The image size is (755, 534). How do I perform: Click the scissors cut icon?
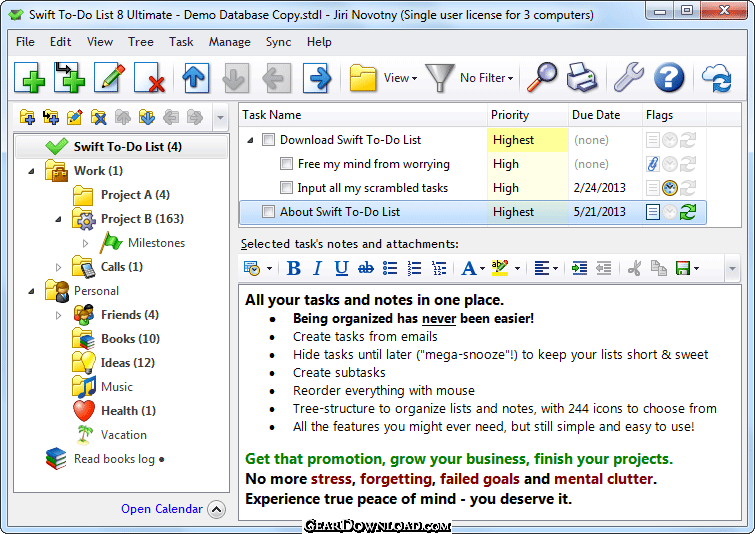[x=634, y=268]
